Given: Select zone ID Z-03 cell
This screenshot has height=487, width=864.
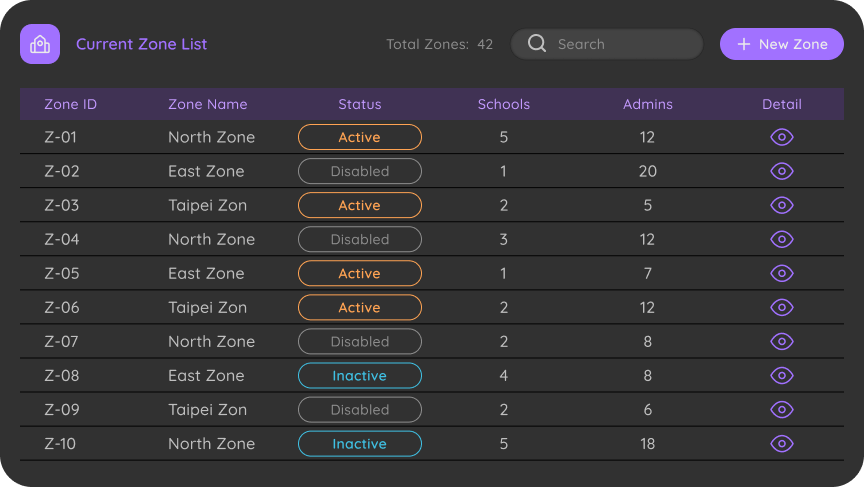Looking at the screenshot, I should 62,205.
